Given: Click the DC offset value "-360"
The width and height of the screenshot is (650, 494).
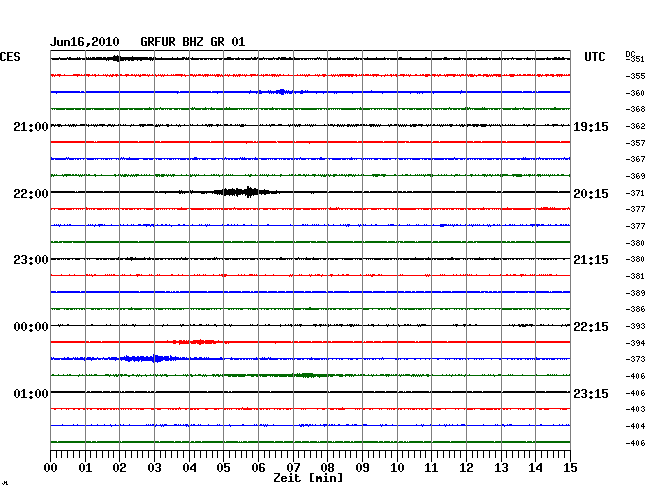Looking at the screenshot, I should click(635, 93).
